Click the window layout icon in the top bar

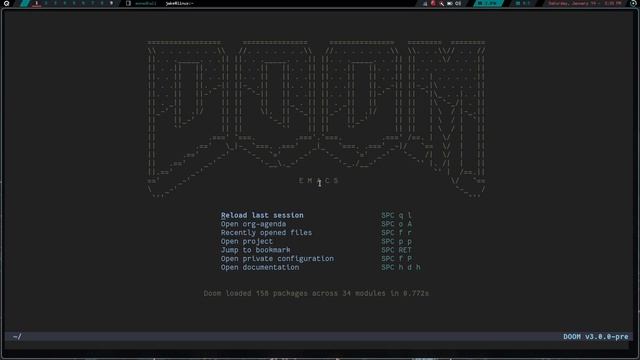[x=128, y=3]
